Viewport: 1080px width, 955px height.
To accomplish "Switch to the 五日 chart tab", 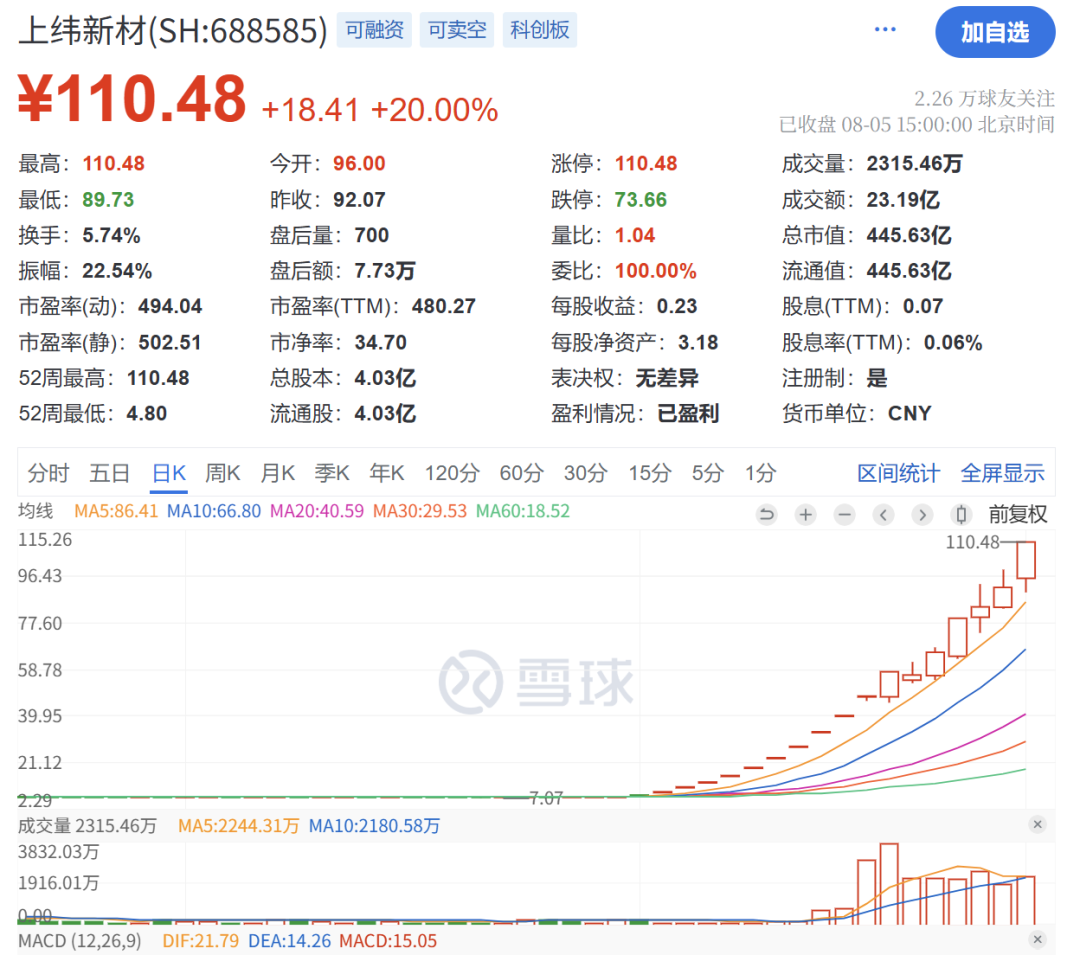I will [x=110, y=474].
